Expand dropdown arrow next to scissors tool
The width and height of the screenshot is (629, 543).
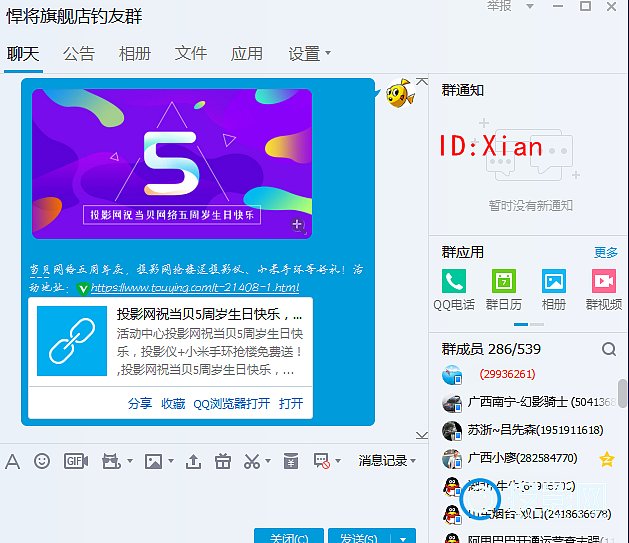pyautogui.click(x=268, y=461)
